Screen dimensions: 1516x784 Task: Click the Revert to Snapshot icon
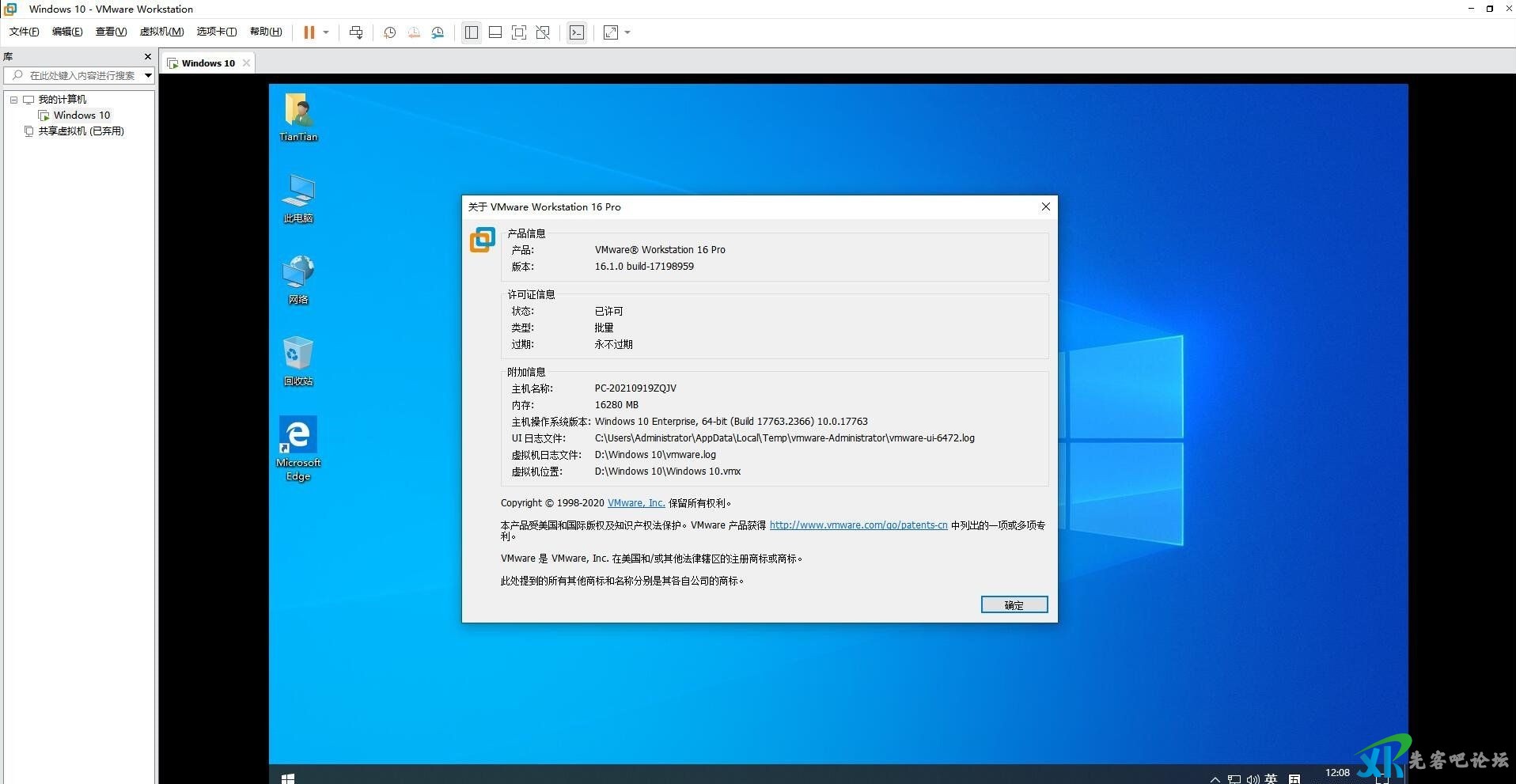(414, 32)
